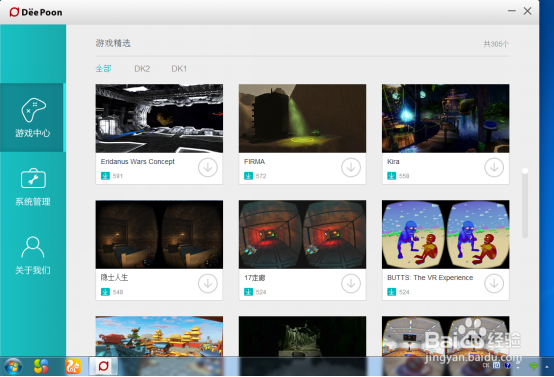Click the Kira game title
554x377 pixels.
coord(393,161)
